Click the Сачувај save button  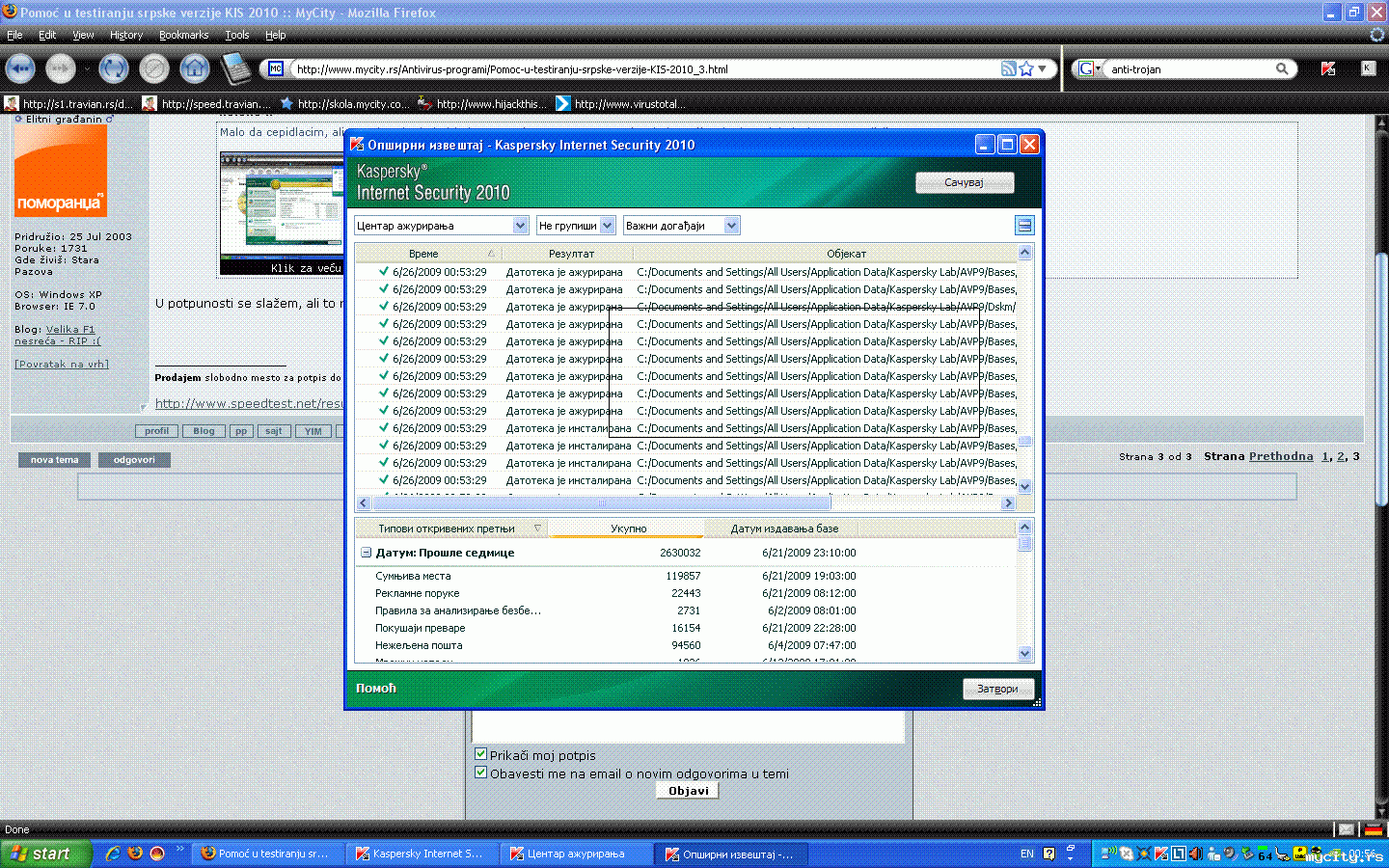coord(965,182)
